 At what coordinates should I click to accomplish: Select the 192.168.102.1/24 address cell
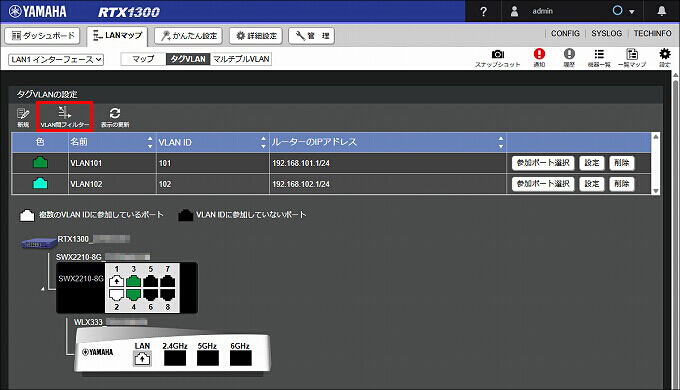tap(388, 184)
